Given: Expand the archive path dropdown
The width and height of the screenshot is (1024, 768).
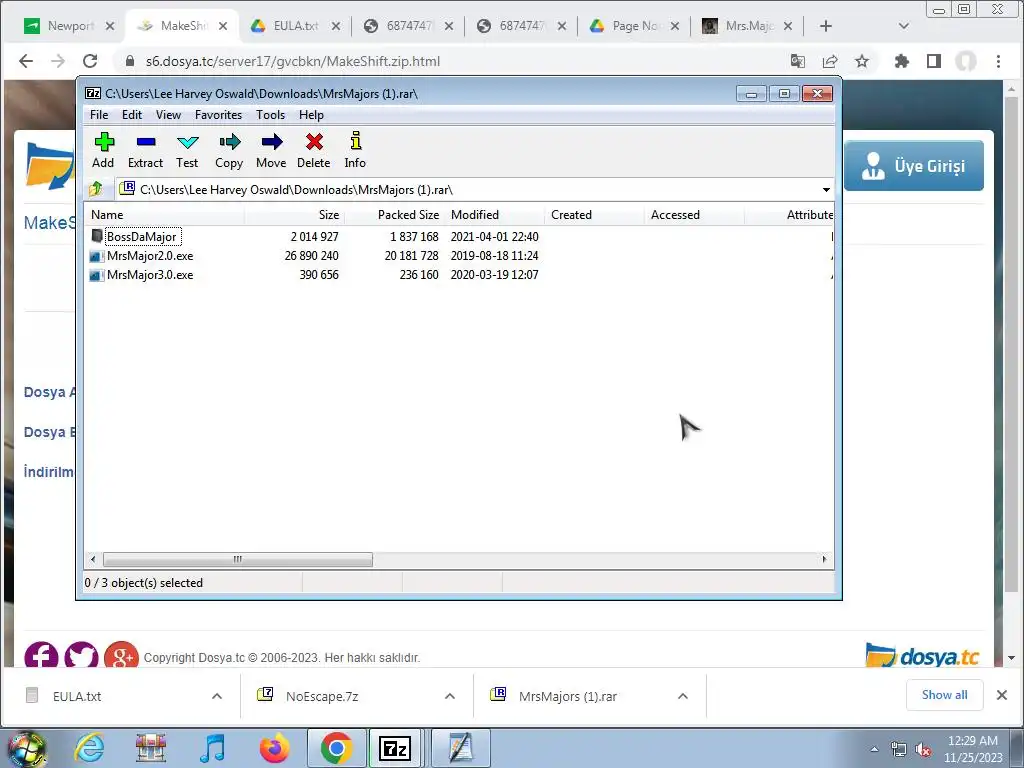Looking at the screenshot, I should pyautogui.click(x=826, y=189).
